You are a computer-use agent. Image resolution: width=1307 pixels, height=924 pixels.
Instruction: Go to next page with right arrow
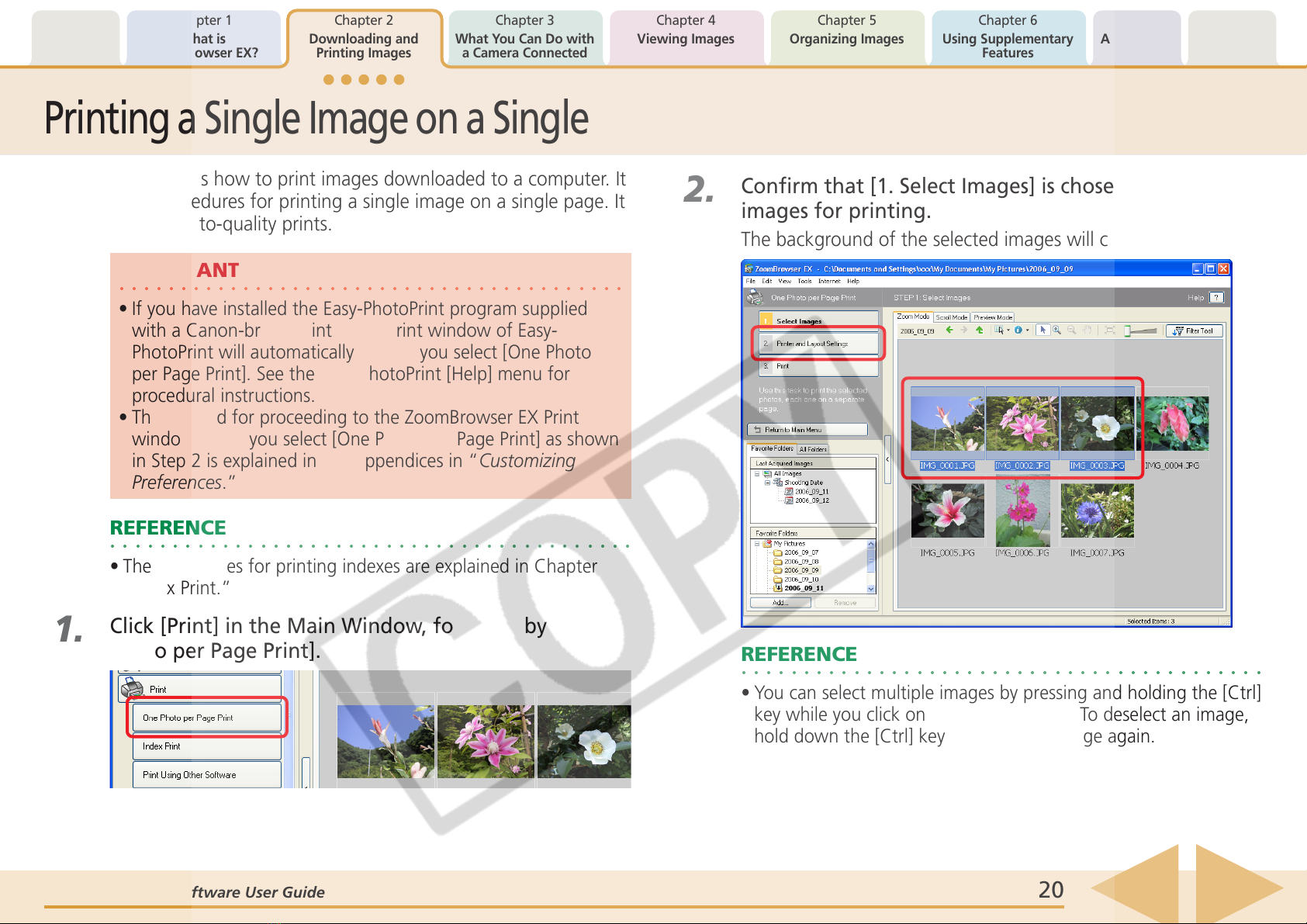coord(1238,888)
